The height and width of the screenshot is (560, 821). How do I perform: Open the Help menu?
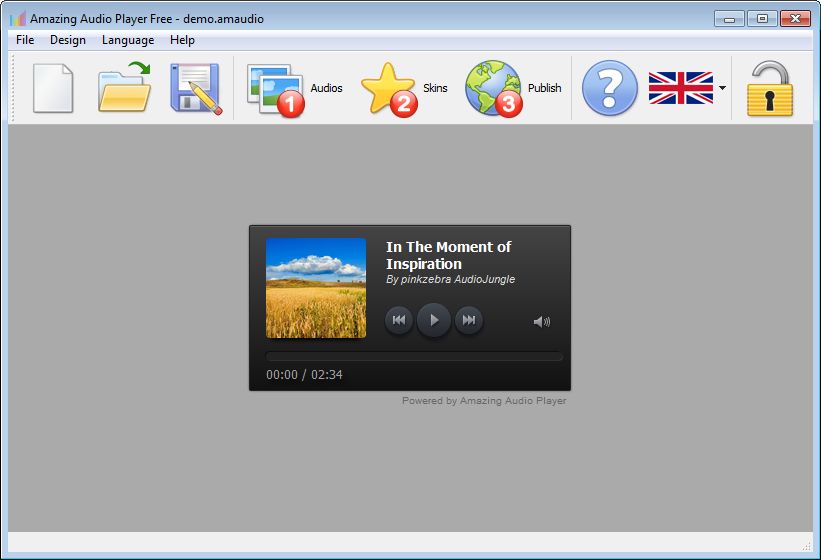[182, 40]
